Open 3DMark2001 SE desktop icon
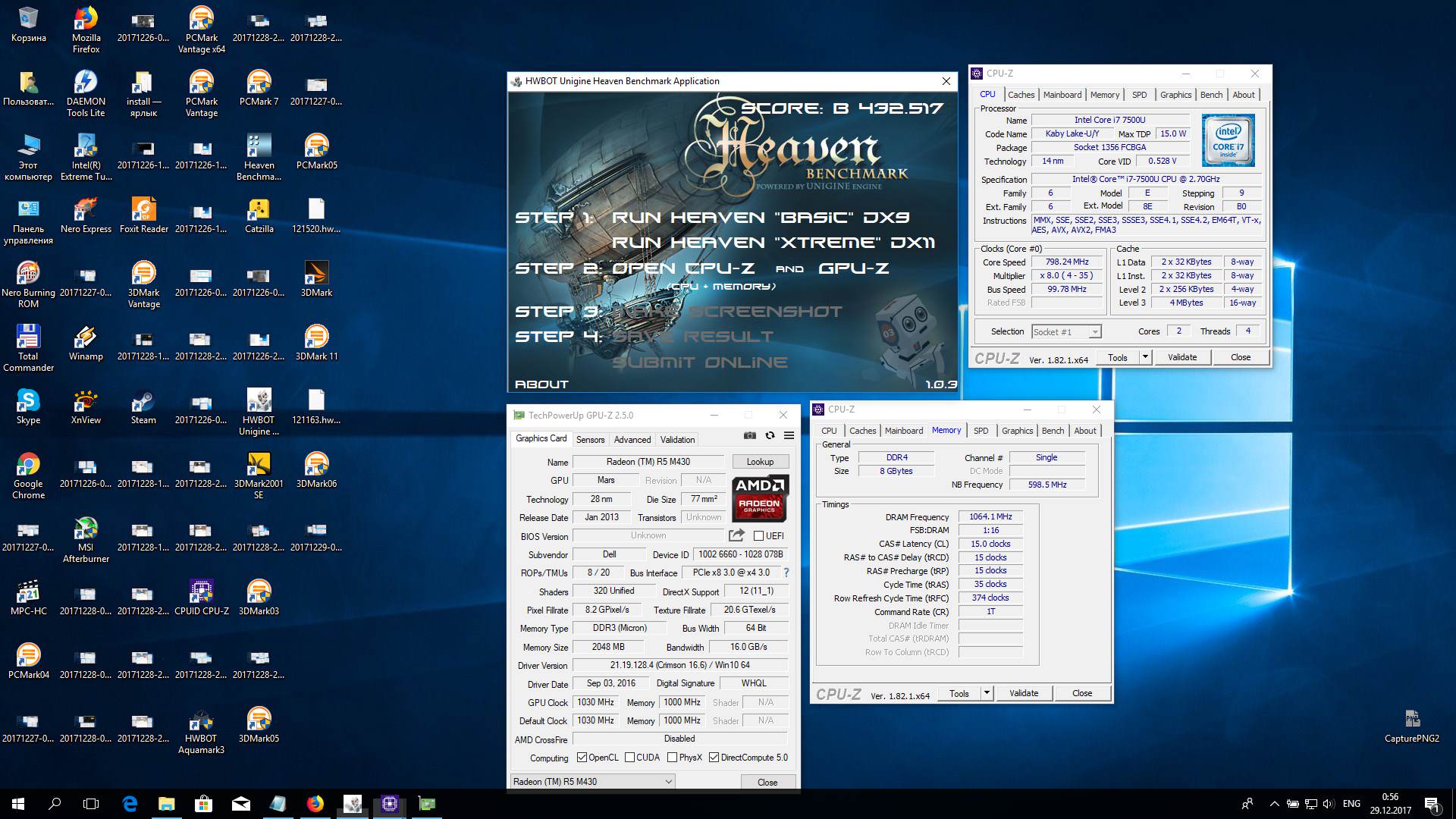This screenshot has height=819, width=1456. point(259,476)
